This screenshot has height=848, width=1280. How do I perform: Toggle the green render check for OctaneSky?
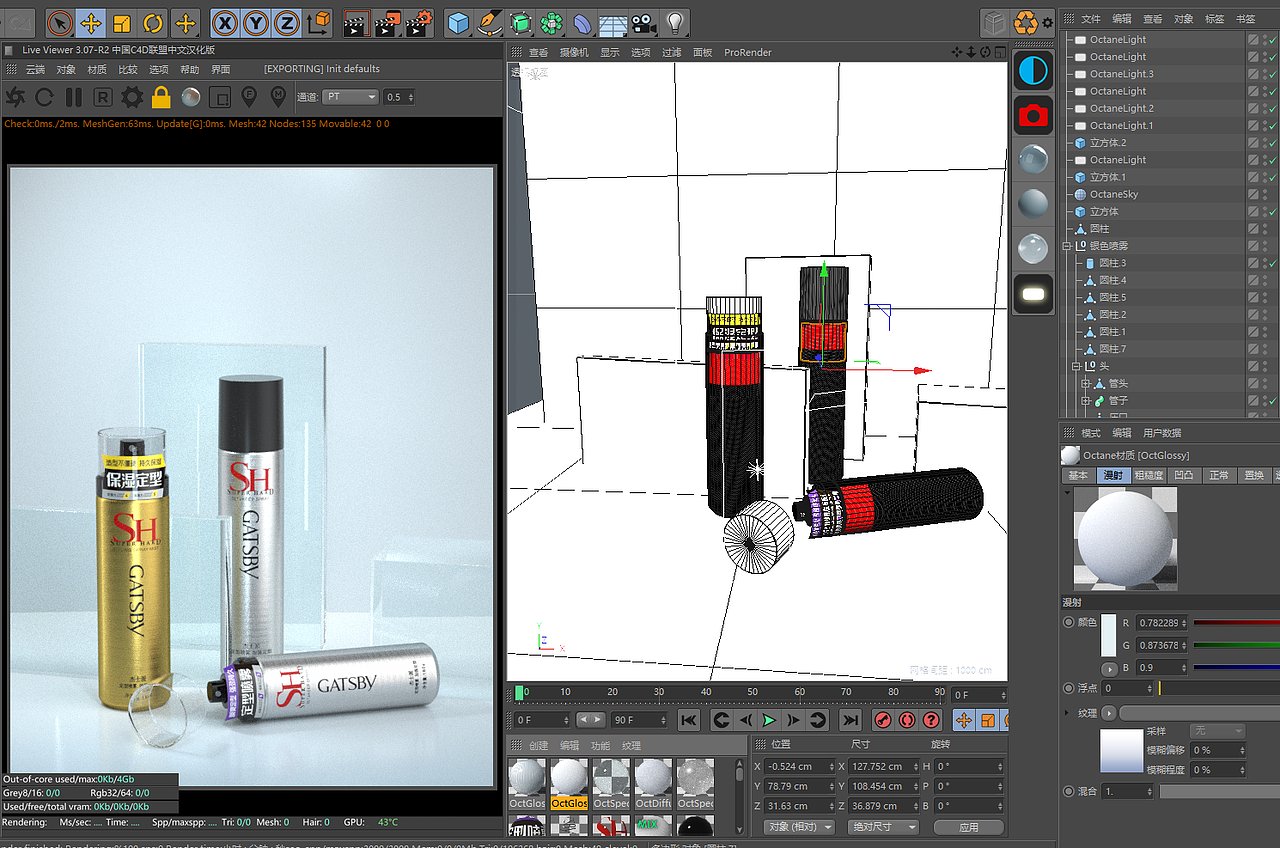tap(1273, 194)
